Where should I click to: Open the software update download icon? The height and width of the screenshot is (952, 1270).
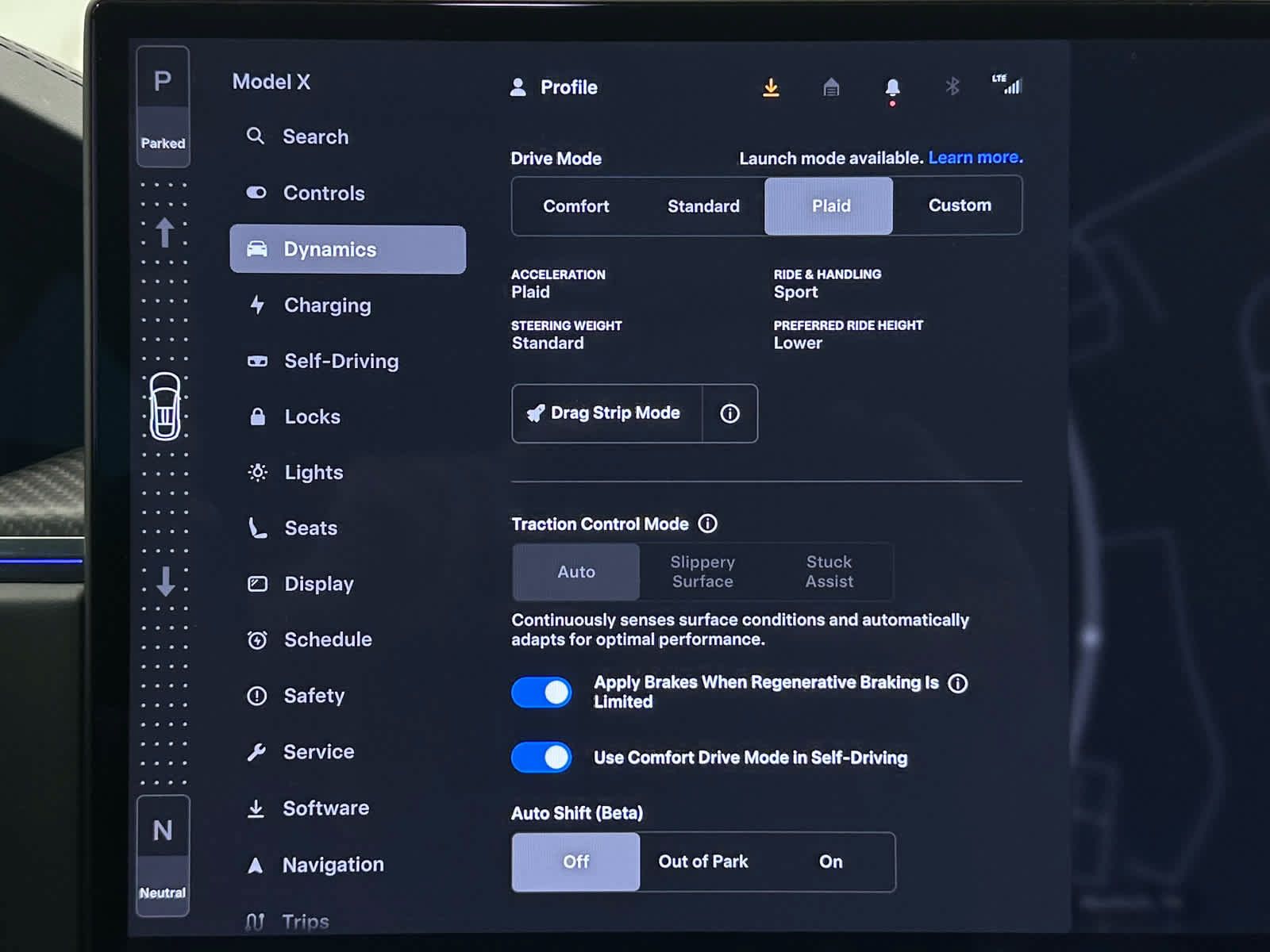click(771, 87)
